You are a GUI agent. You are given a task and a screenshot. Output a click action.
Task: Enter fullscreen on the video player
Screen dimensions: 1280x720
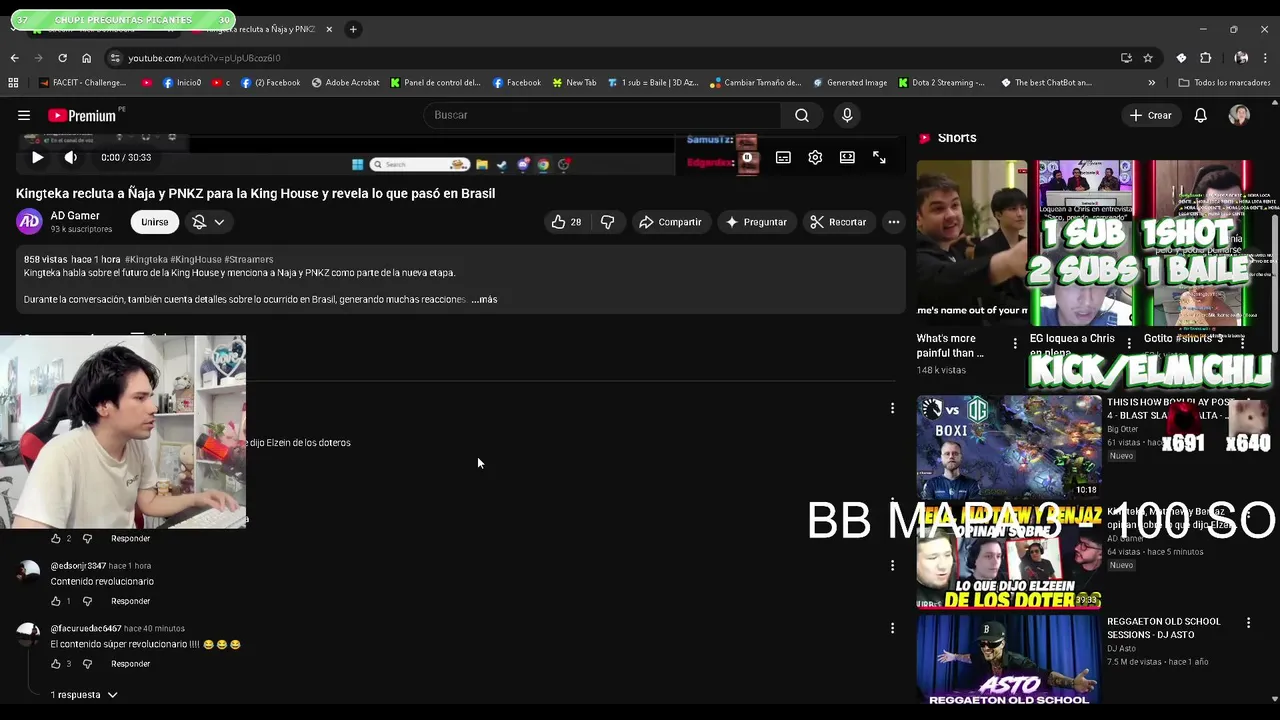(x=879, y=157)
